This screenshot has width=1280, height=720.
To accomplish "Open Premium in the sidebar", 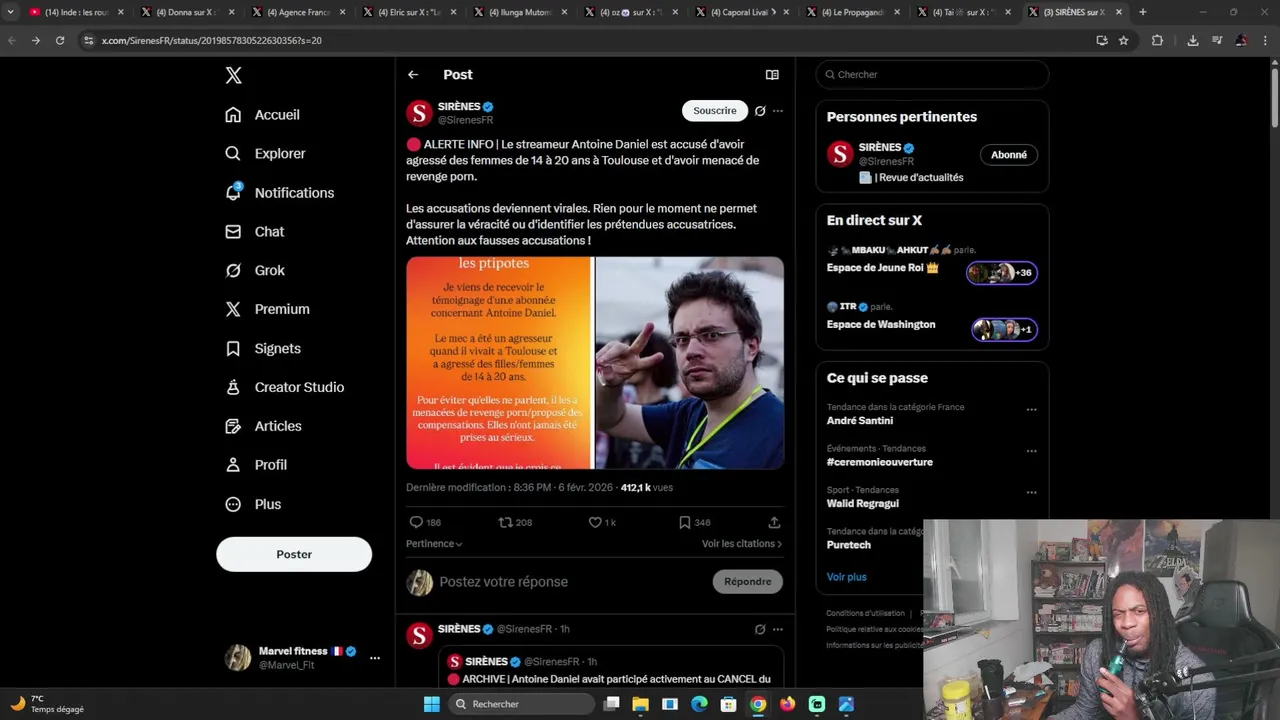I will [267, 310].
